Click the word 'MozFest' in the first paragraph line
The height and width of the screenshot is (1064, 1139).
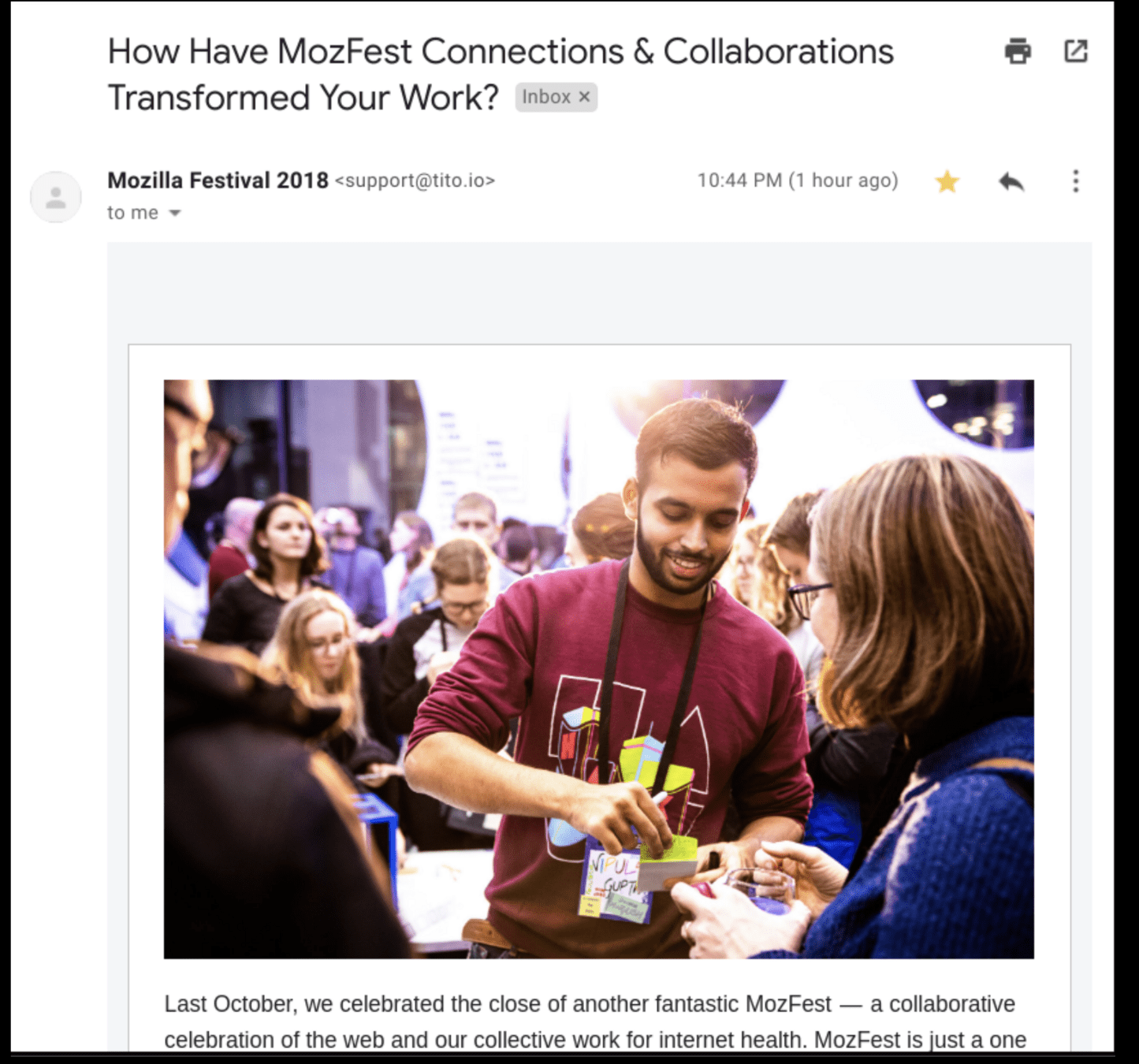788,1004
